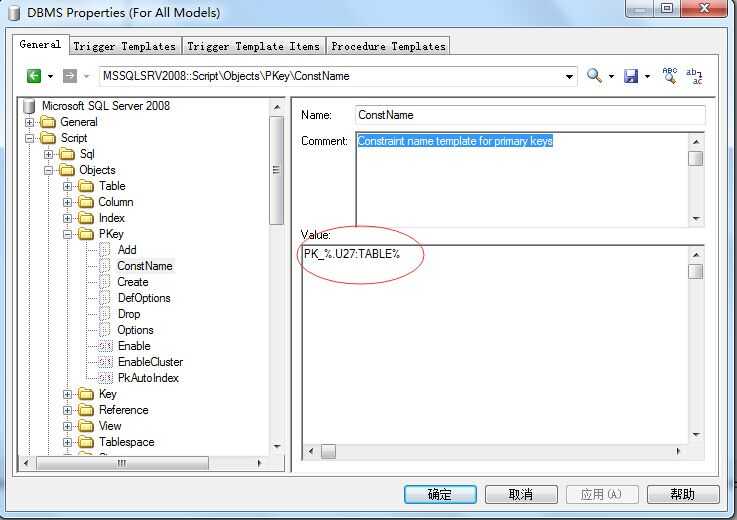Select the EnableCluster tree item
737x520 pixels.
click(x=150, y=362)
